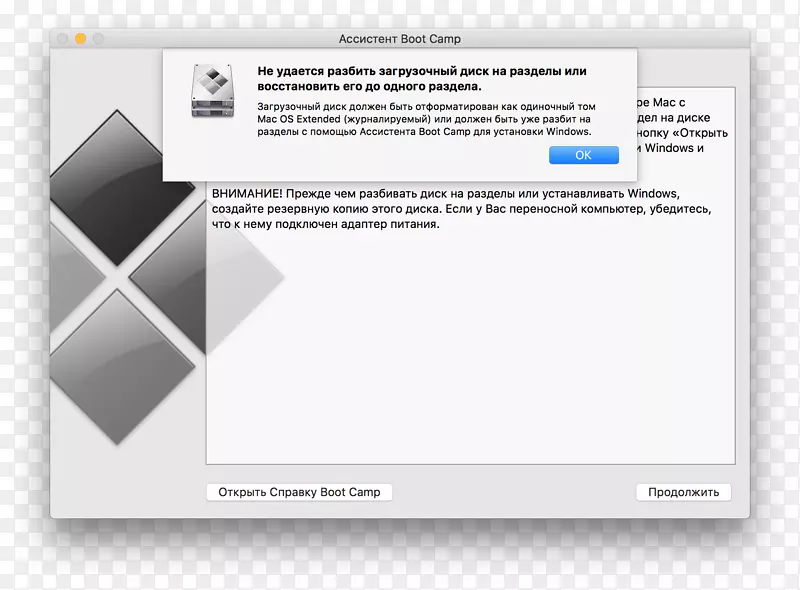The image size is (800, 590).
Task: Click the Ассистент Boot Camp title text
Action: (x=399, y=38)
